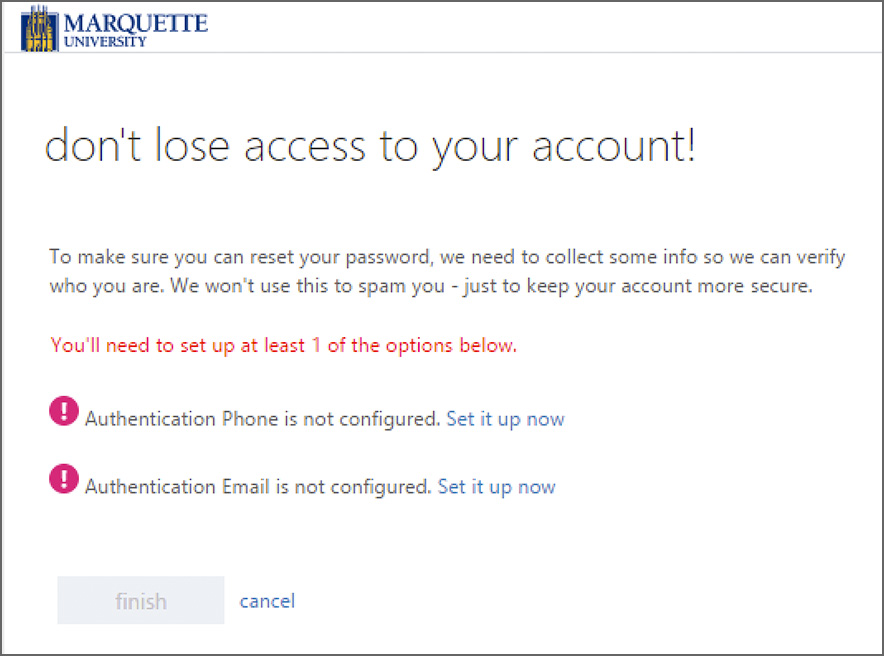The image size is (884, 656).
Task: Set up the Authentication Email now
Action: coord(496,487)
